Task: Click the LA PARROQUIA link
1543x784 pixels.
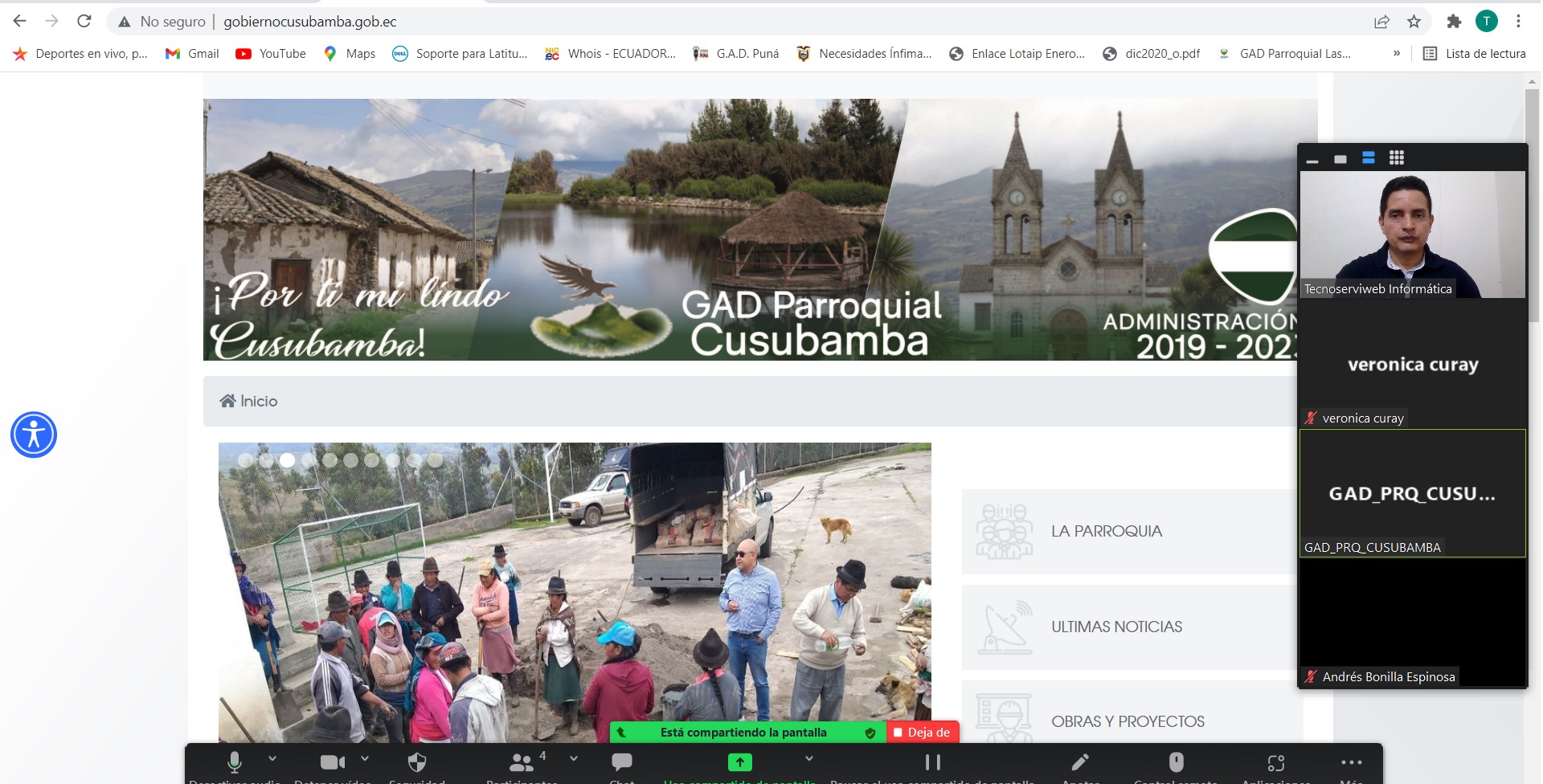Action: tap(1106, 531)
